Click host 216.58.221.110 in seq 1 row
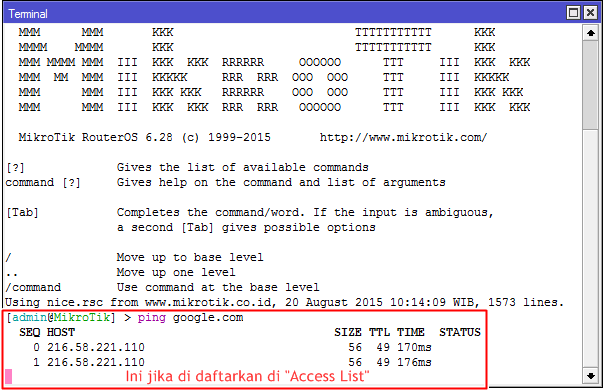Image resolution: width=603 pixels, height=391 pixels. coord(96,362)
